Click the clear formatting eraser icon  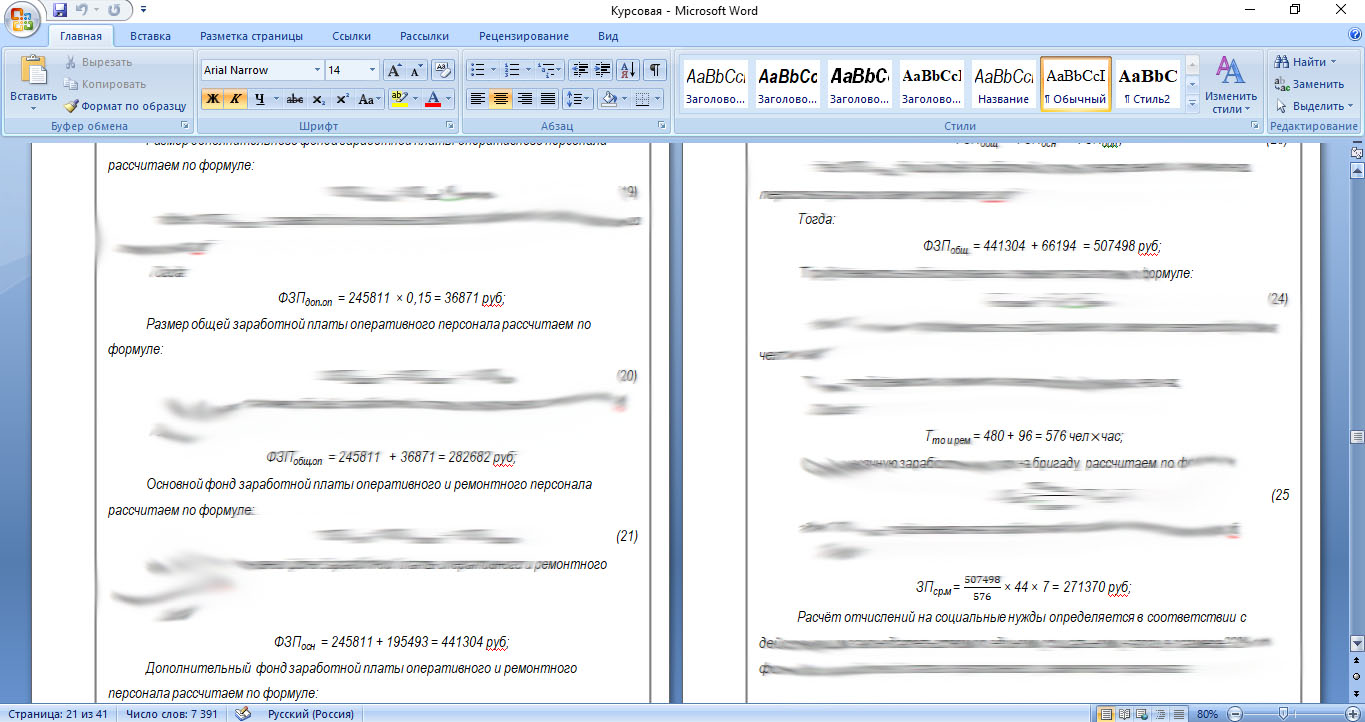tap(444, 70)
